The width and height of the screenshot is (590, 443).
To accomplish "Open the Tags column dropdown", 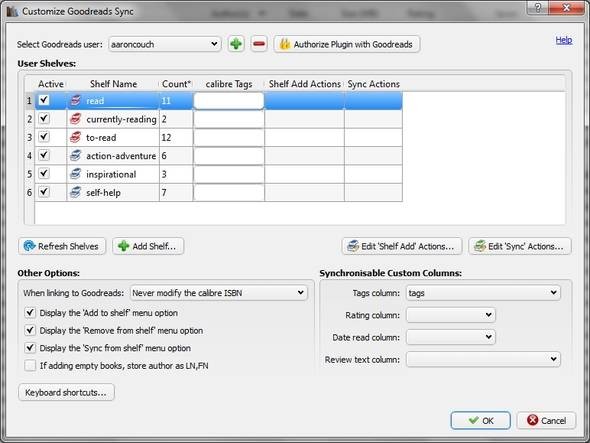I will [483, 293].
